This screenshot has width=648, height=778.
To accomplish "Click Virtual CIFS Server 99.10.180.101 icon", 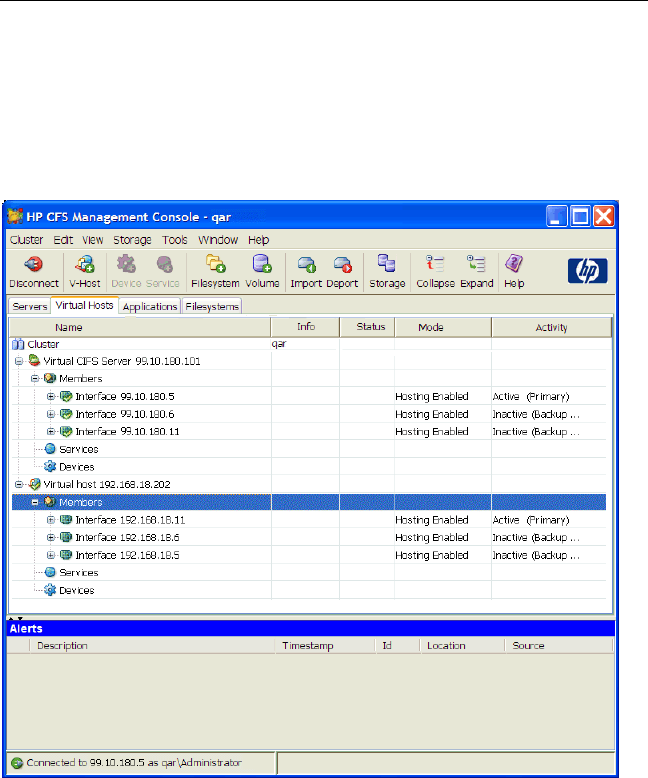I will click(34, 360).
